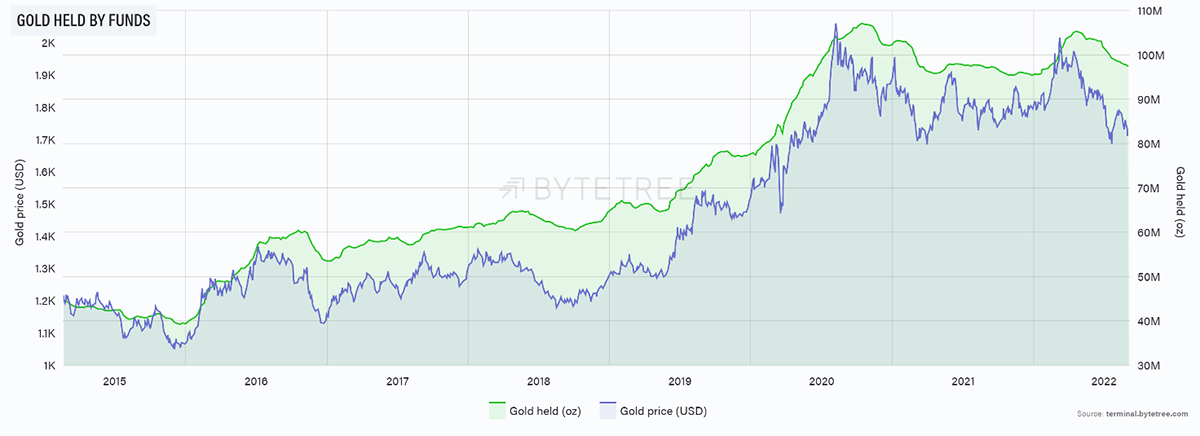Click the Gold held (oz) right axis title
The image size is (1200, 436).
tap(1180, 203)
